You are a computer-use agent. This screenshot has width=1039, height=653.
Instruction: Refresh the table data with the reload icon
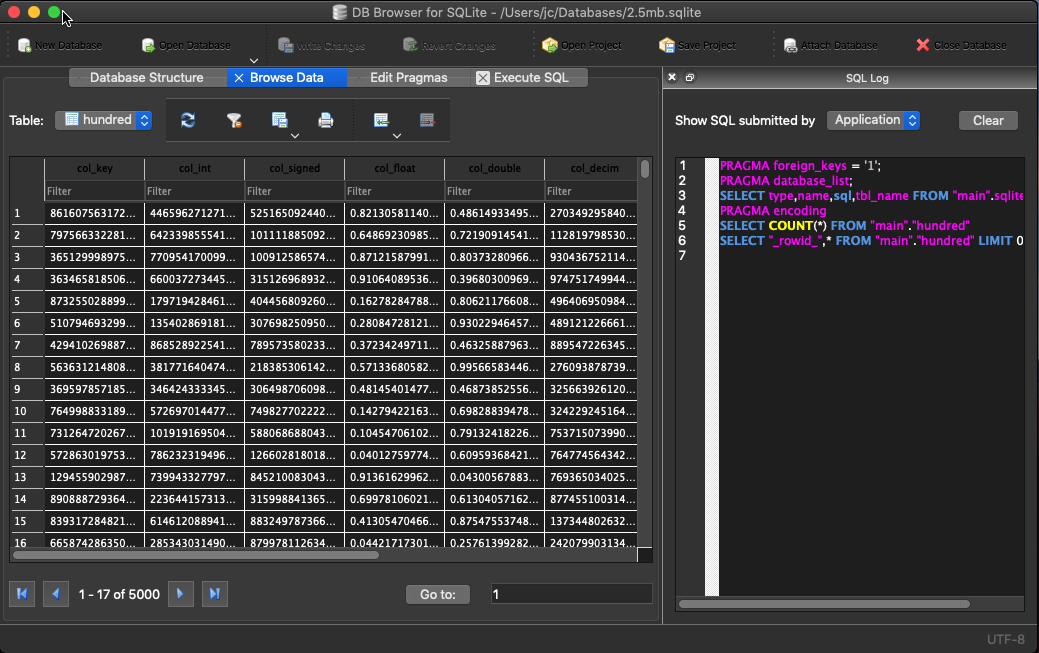point(188,120)
